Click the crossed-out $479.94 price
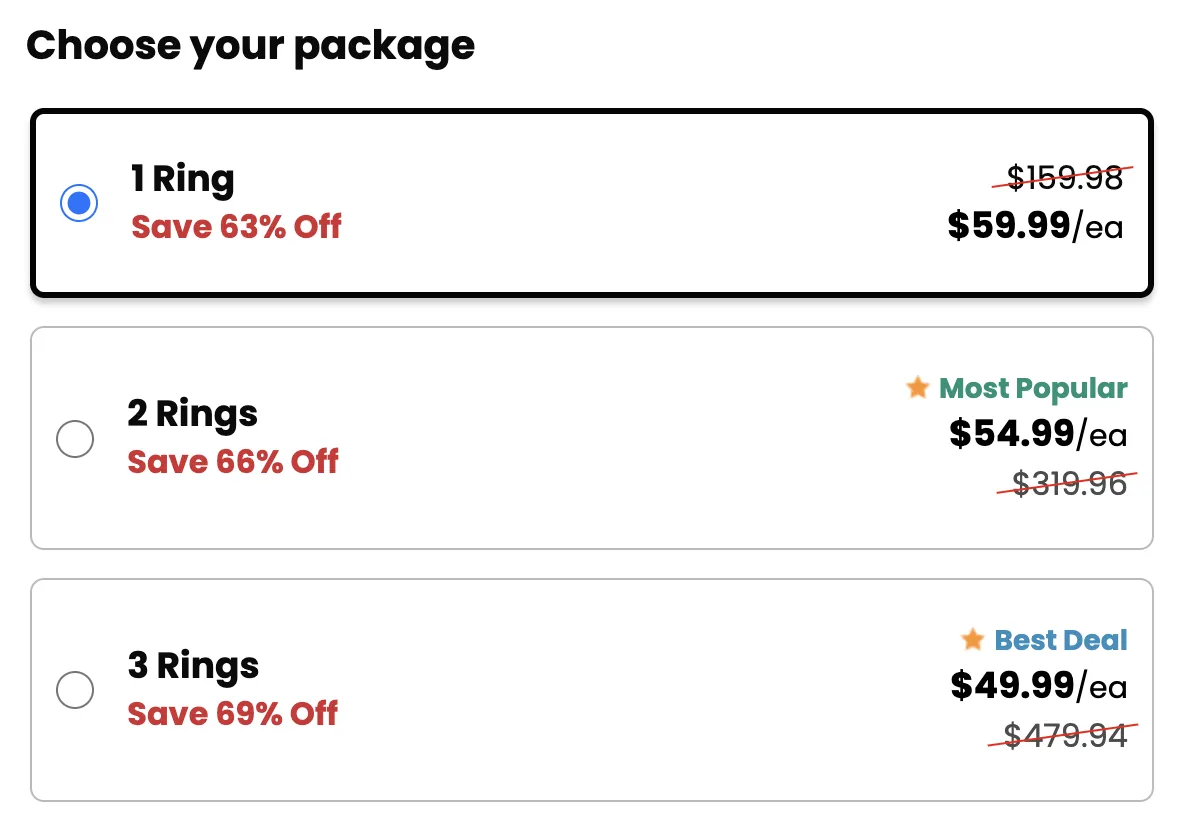The image size is (1190, 826). [1065, 736]
